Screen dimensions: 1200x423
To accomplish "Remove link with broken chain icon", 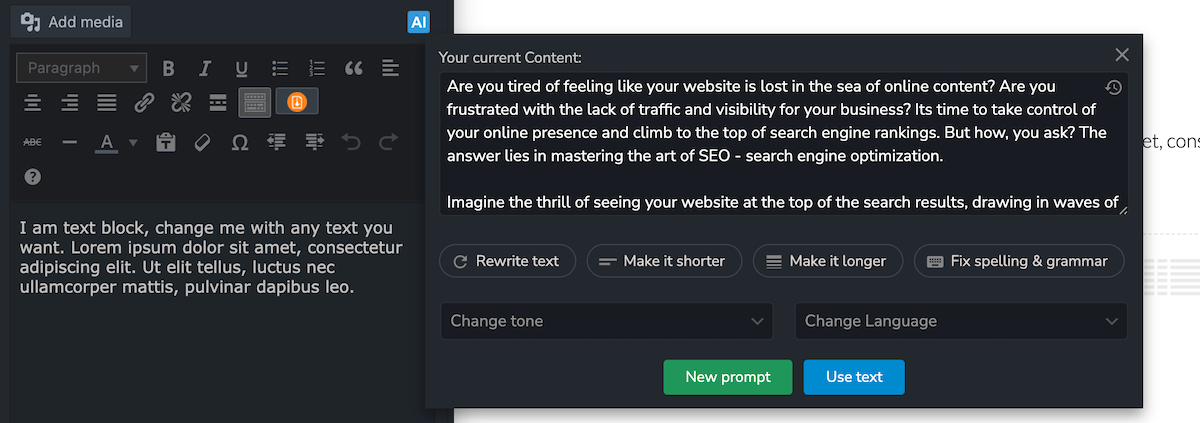I will [181, 102].
